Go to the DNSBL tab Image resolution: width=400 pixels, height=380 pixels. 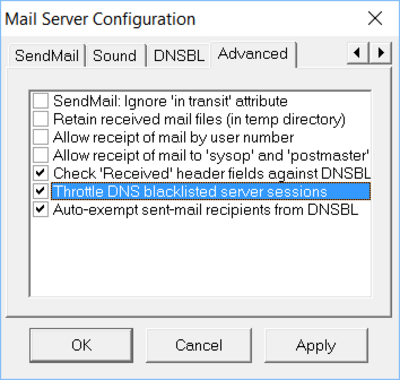(179, 56)
